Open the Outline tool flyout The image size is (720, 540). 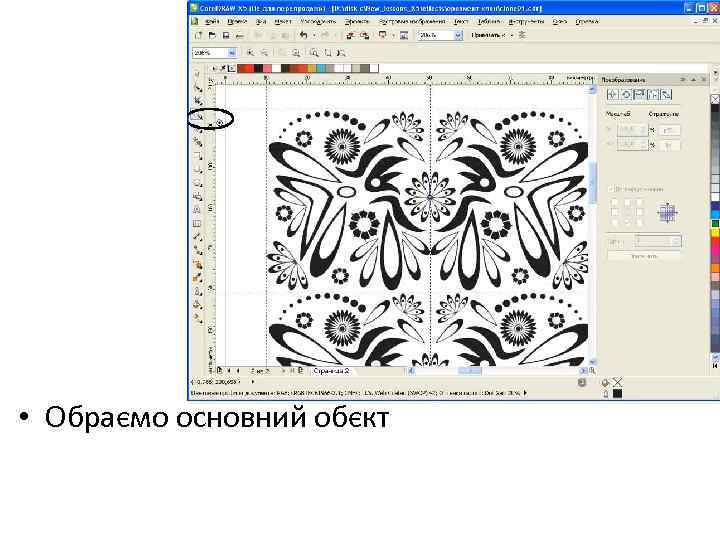pos(197,291)
